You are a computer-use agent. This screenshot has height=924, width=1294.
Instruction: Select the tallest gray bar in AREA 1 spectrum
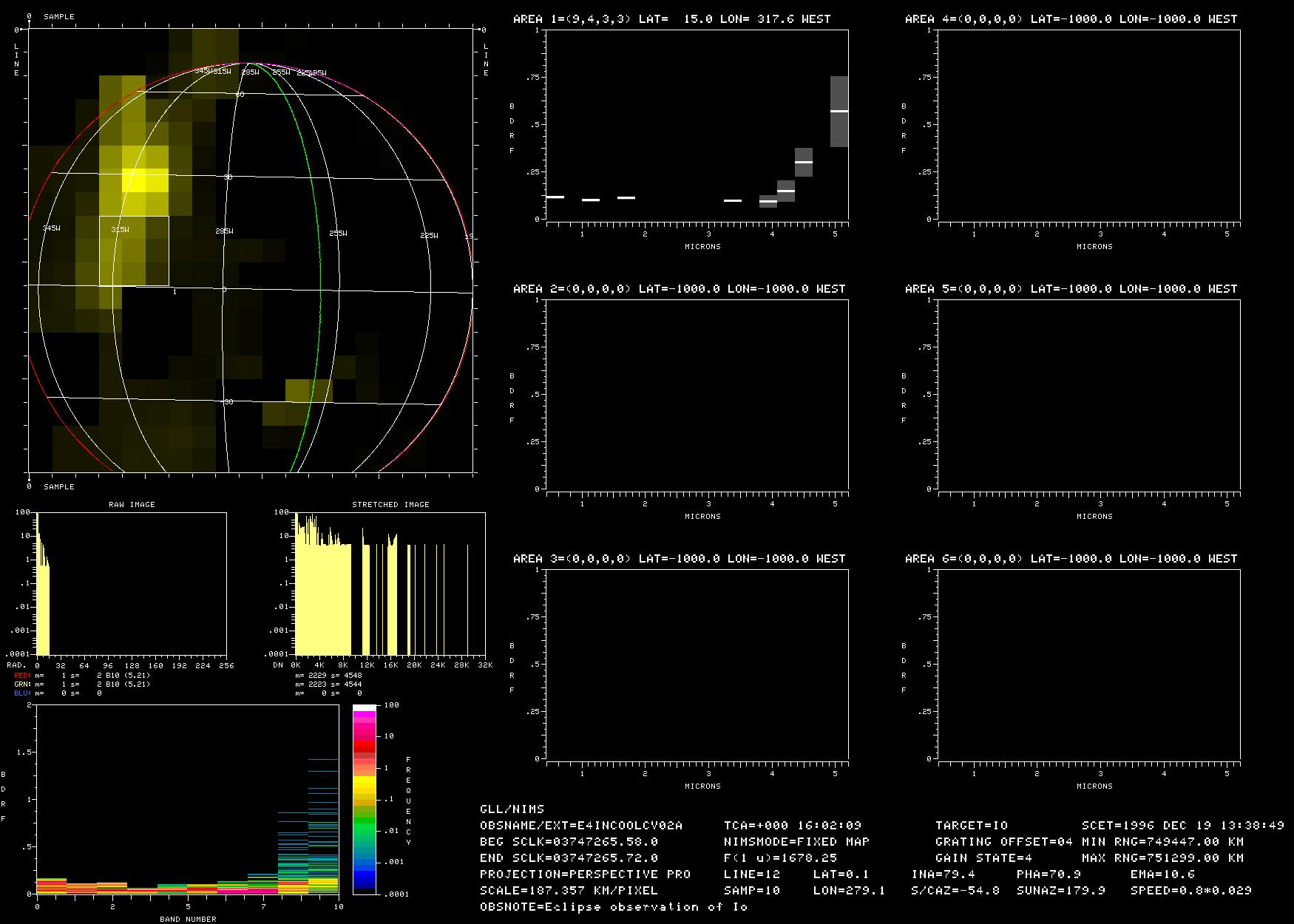pyautogui.click(x=839, y=111)
